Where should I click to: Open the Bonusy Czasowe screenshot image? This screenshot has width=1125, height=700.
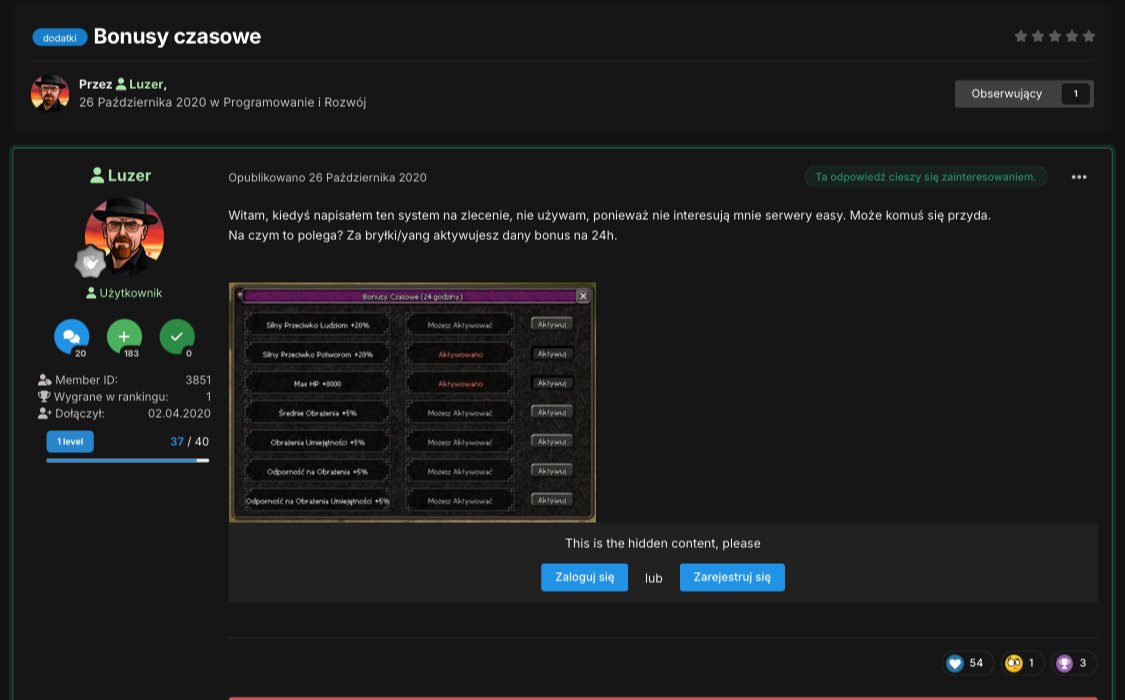(412, 402)
